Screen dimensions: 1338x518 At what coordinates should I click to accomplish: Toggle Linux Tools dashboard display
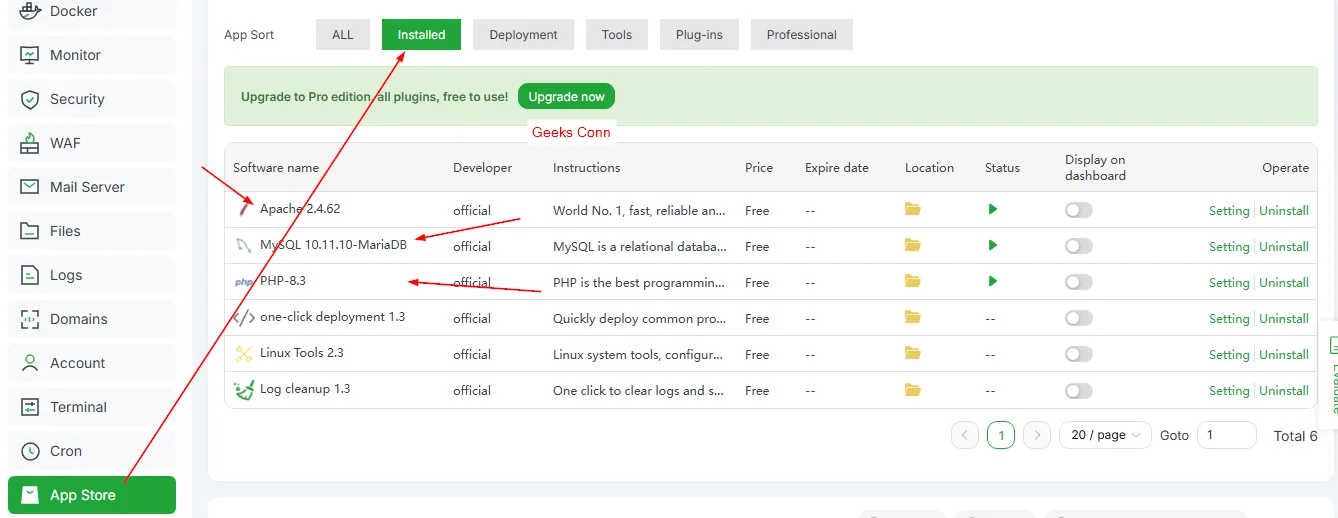[x=1079, y=354]
